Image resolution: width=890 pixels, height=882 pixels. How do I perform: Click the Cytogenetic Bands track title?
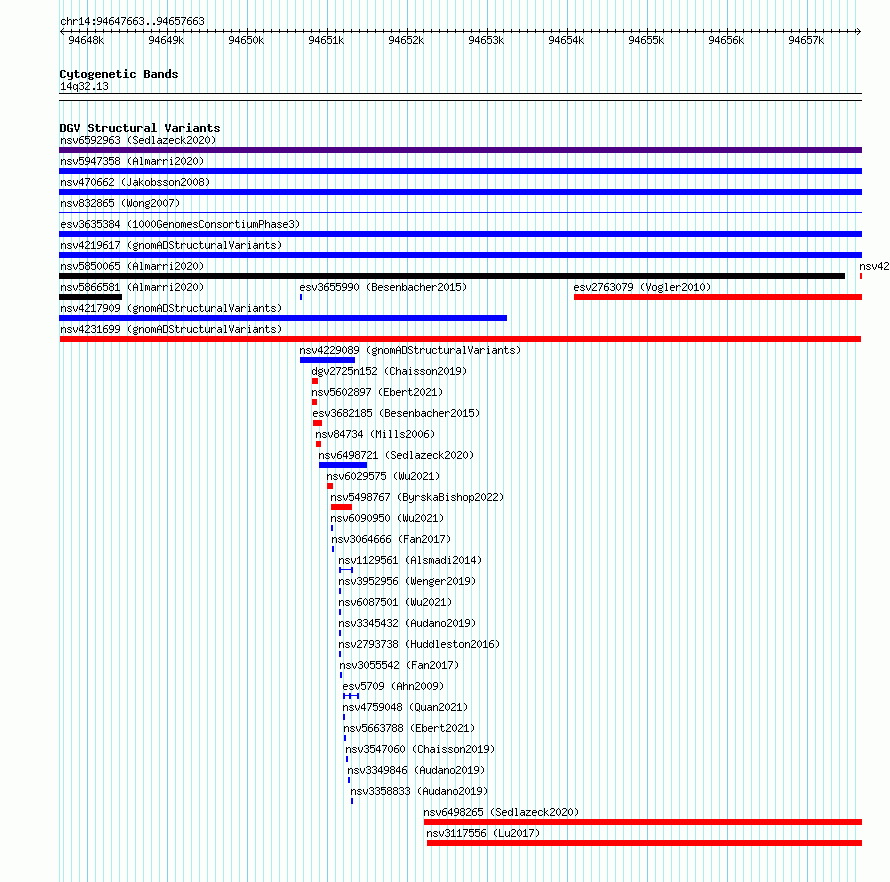119,74
